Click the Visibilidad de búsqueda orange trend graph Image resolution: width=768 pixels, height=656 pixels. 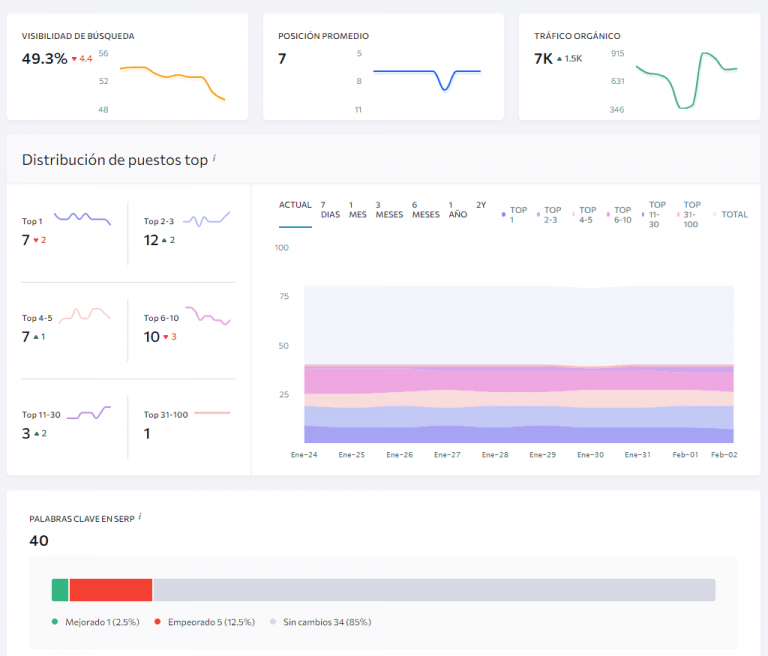click(172, 81)
